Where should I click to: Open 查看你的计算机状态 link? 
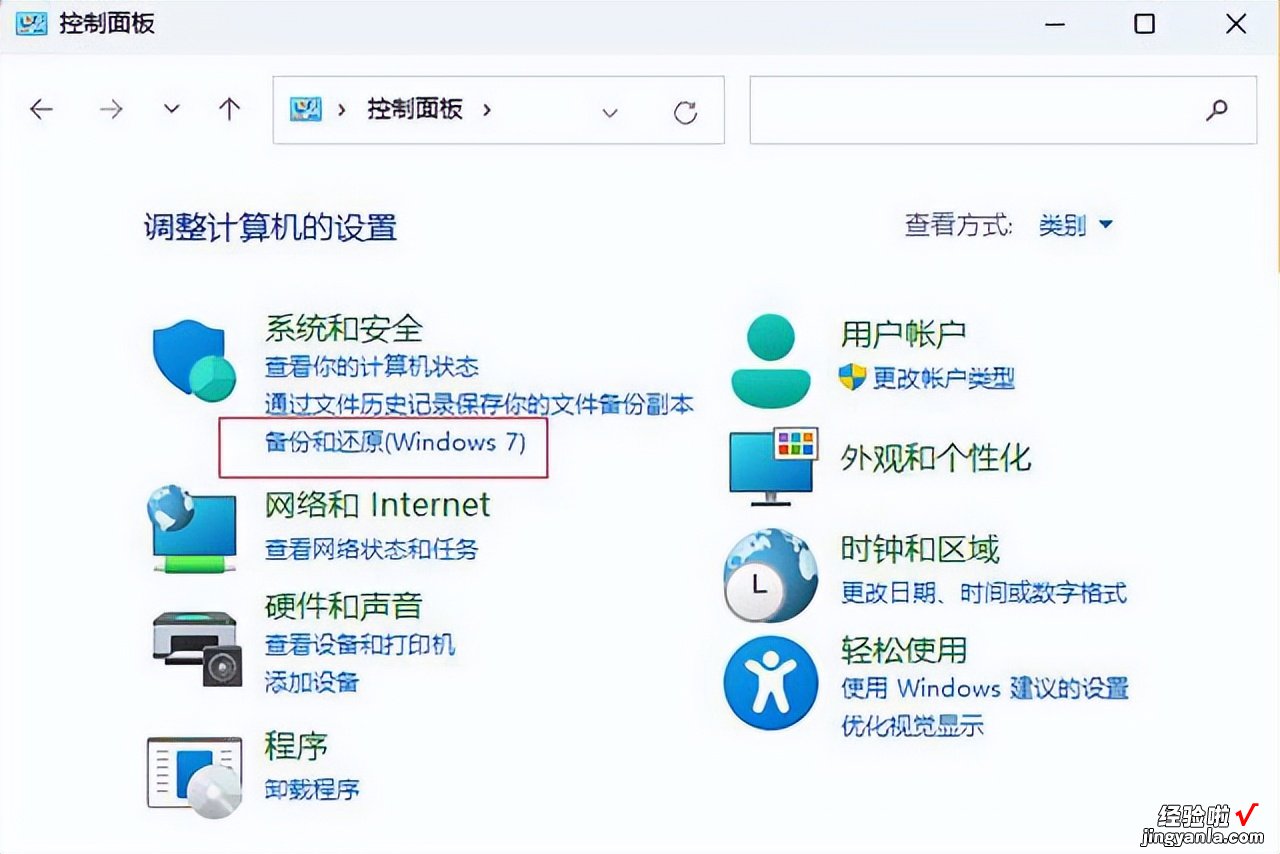click(x=372, y=366)
